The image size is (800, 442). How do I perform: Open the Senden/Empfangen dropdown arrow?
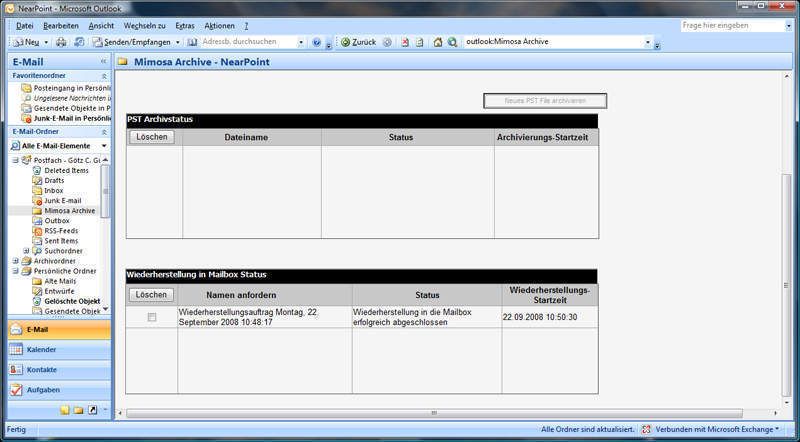178,42
